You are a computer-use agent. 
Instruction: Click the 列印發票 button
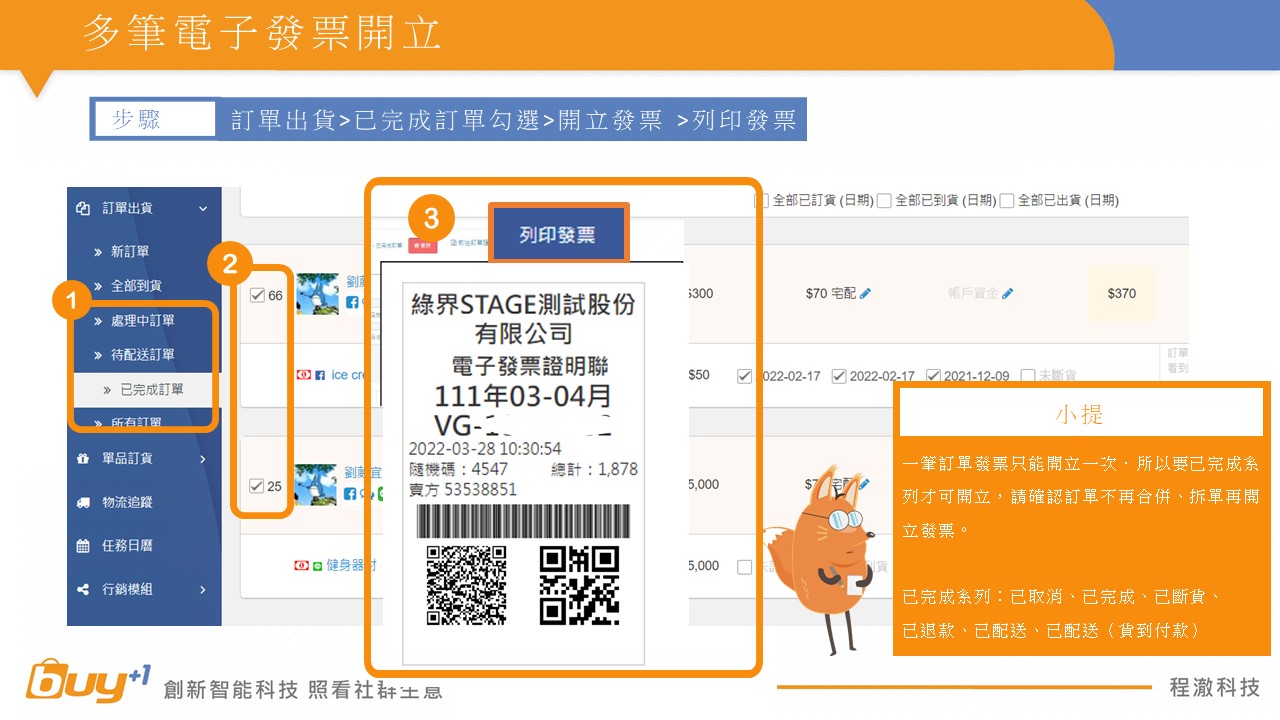click(x=557, y=235)
